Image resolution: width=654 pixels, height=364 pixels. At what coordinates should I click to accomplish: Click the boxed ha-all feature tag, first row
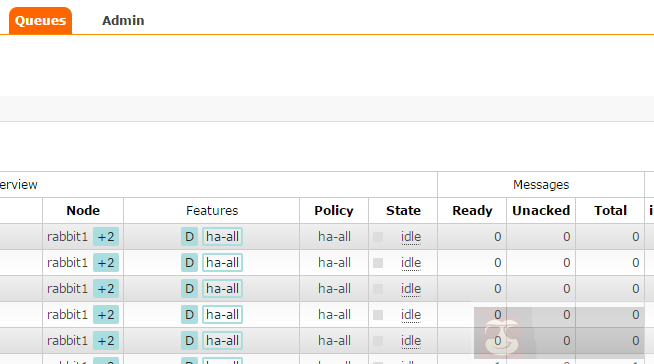[222, 237]
